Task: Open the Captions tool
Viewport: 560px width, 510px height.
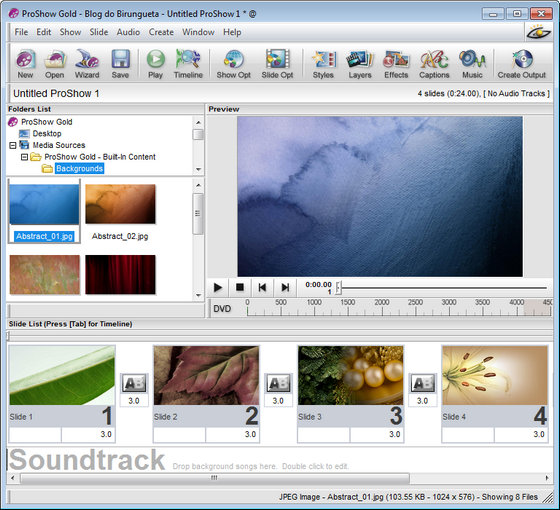Action: click(434, 64)
